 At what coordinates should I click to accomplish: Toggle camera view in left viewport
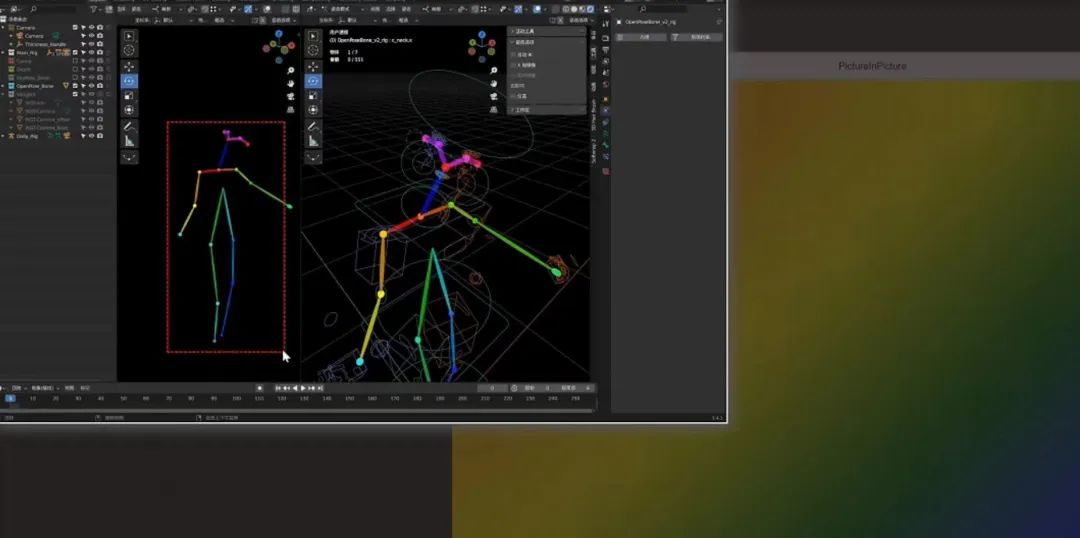pyautogui.click(x=291, y=96)
